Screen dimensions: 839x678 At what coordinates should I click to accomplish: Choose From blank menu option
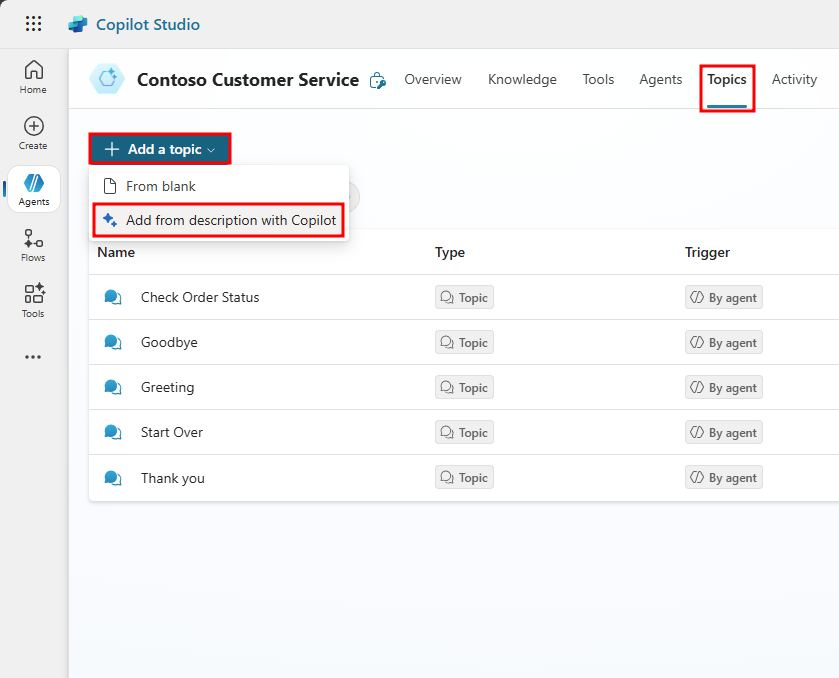coord(219,186)
